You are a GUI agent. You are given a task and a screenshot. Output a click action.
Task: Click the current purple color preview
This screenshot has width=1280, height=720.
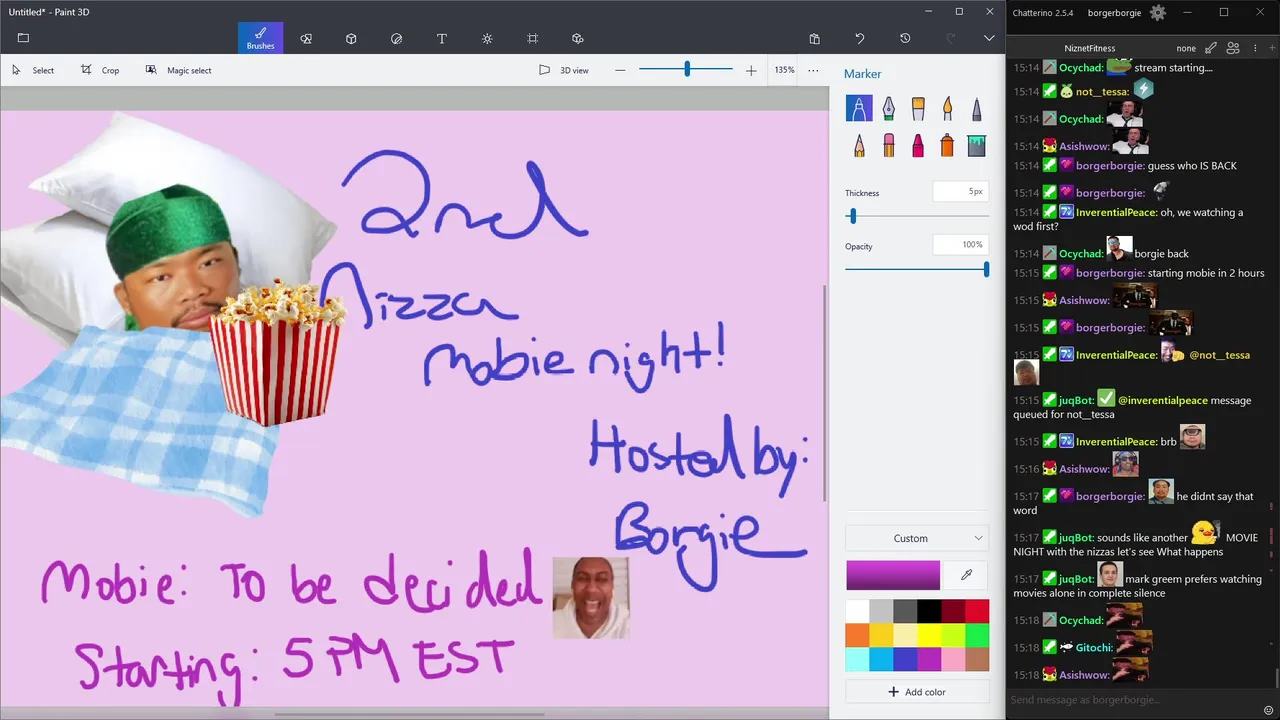[893, 575]
